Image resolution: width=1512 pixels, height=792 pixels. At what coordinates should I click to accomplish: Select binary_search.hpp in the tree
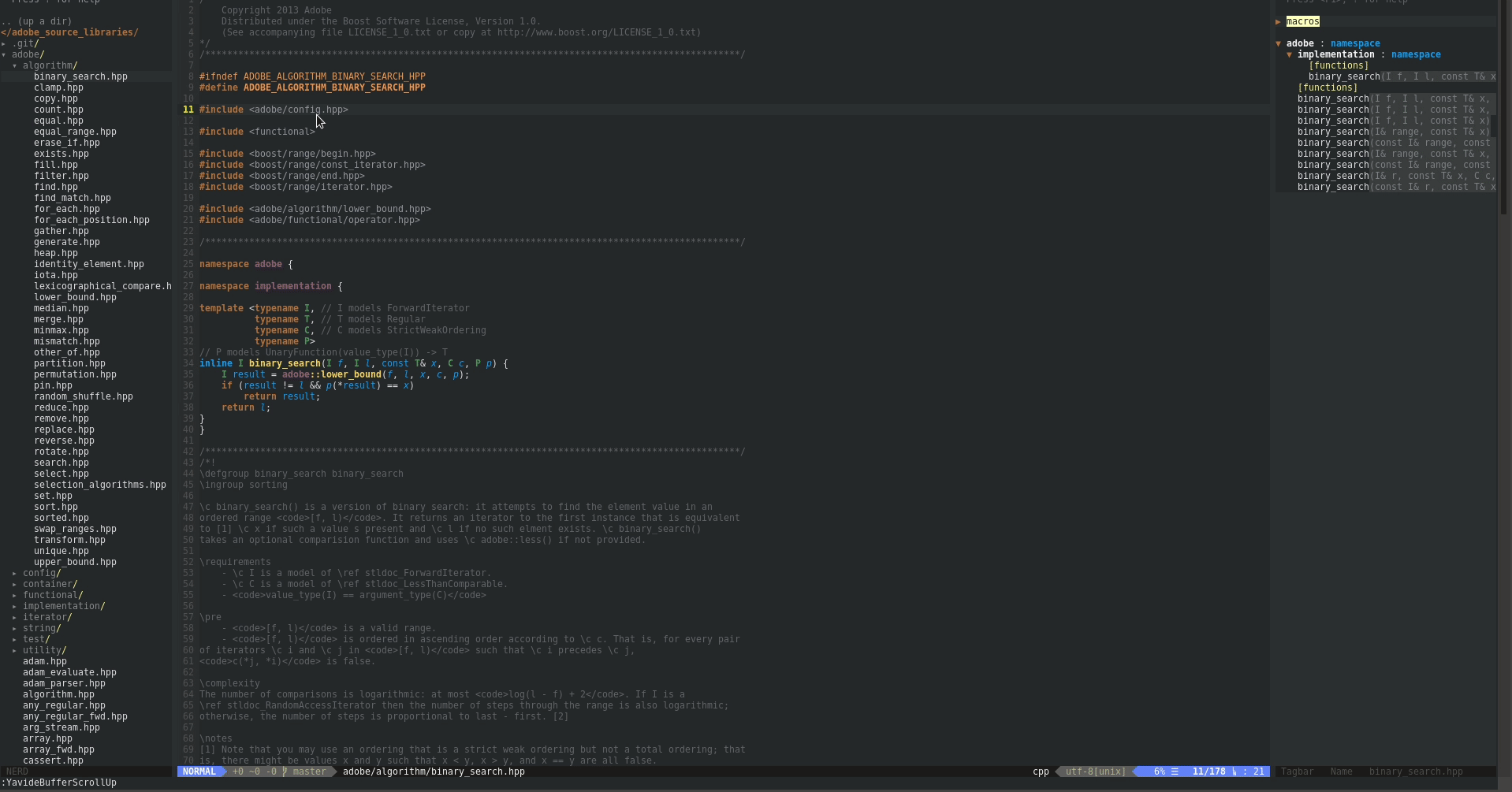click(x=80, y=76)
